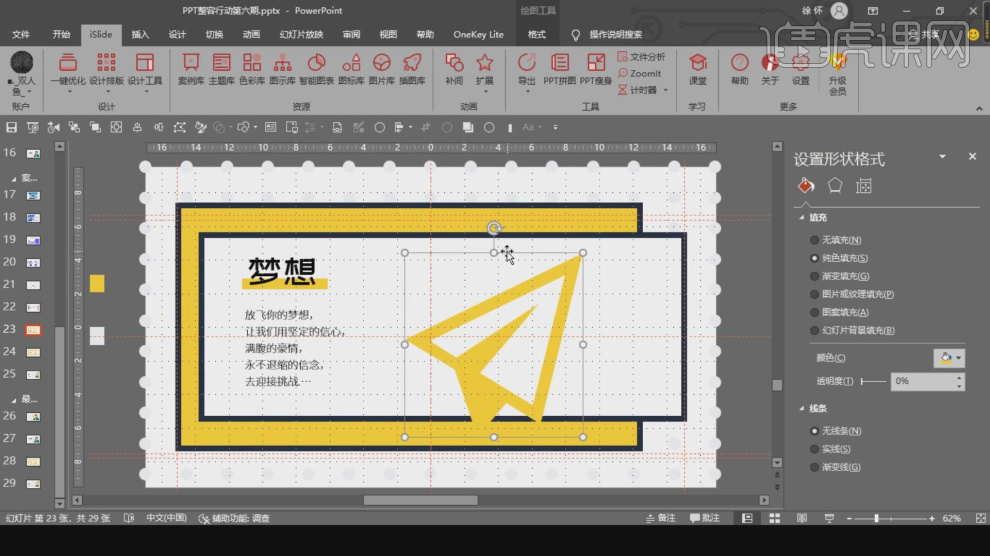Click 备注 notes button in status bar
990x556 pixels.
coord(660,518)
